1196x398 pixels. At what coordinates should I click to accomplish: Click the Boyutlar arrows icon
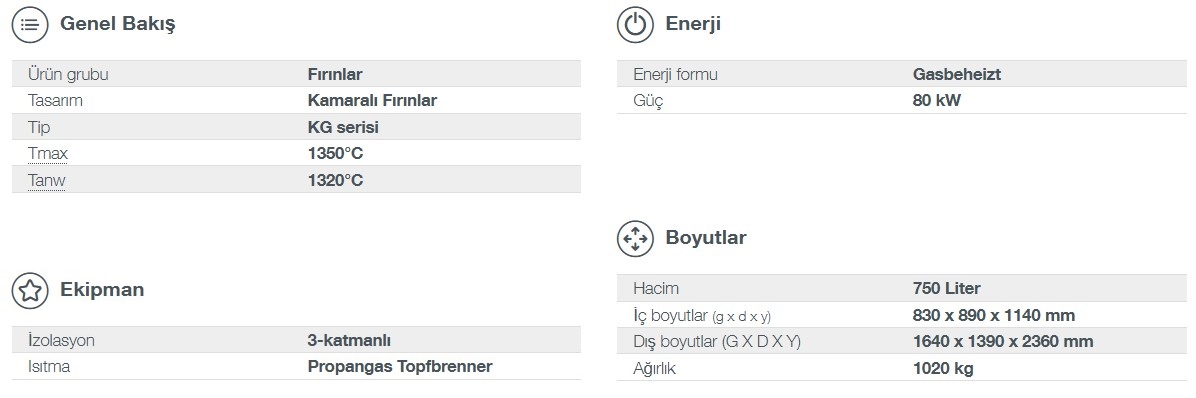[635, 239]
